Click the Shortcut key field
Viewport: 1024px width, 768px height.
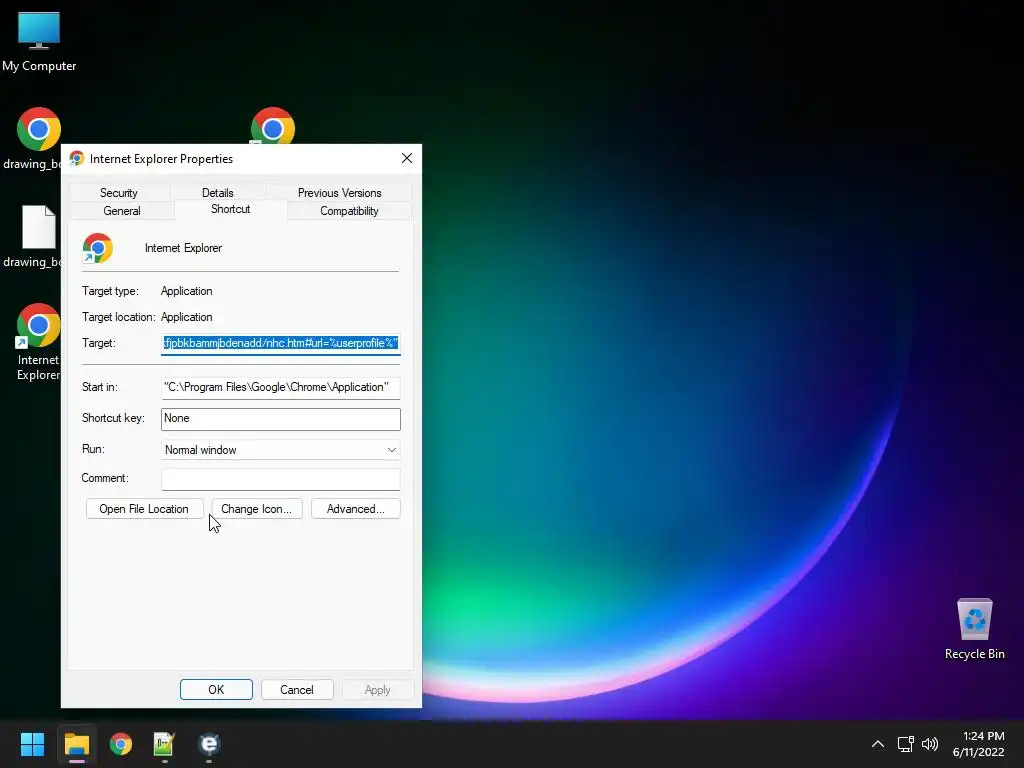(281, 419)
